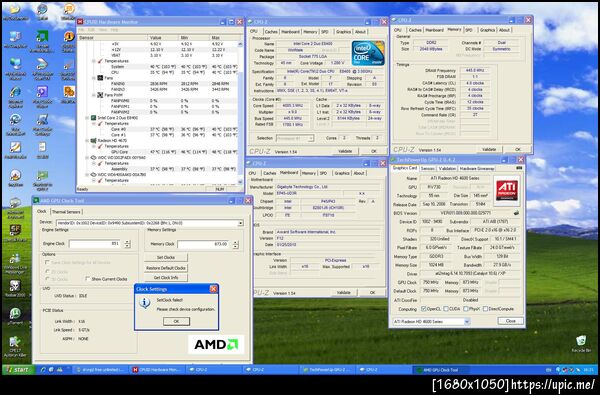Click the Intel Core 2 logo in CPU-Z
The height and width of the screenshot is (395, 600).
[368, 53]
